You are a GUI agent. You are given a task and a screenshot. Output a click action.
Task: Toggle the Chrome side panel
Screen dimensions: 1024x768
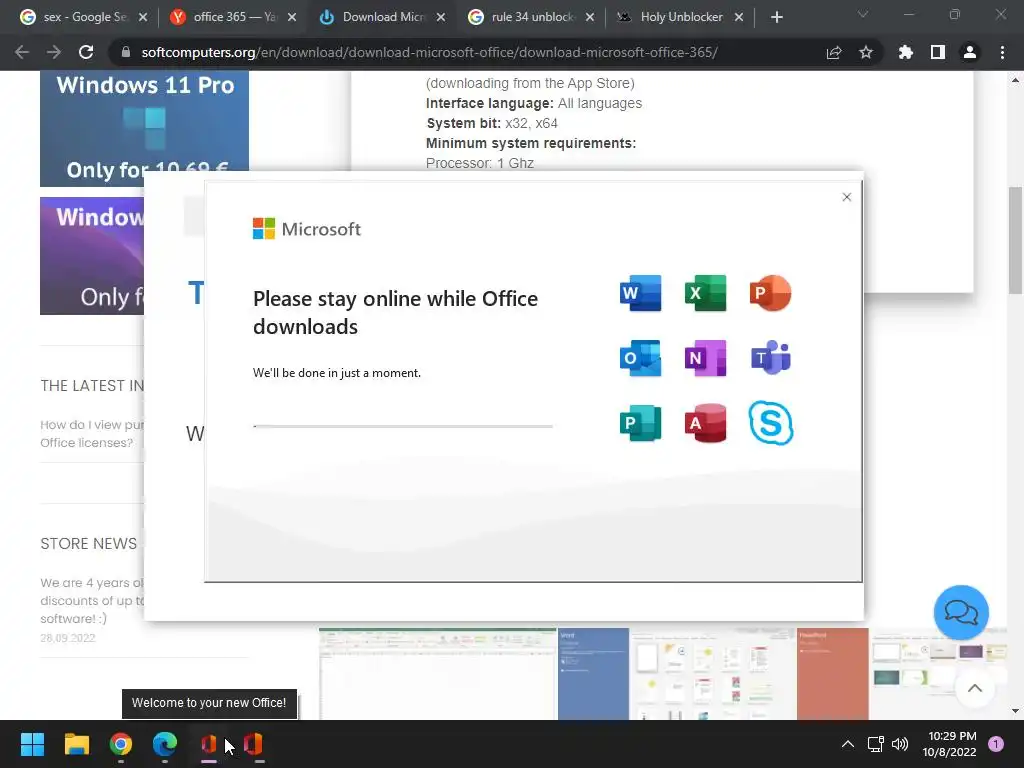938,52
